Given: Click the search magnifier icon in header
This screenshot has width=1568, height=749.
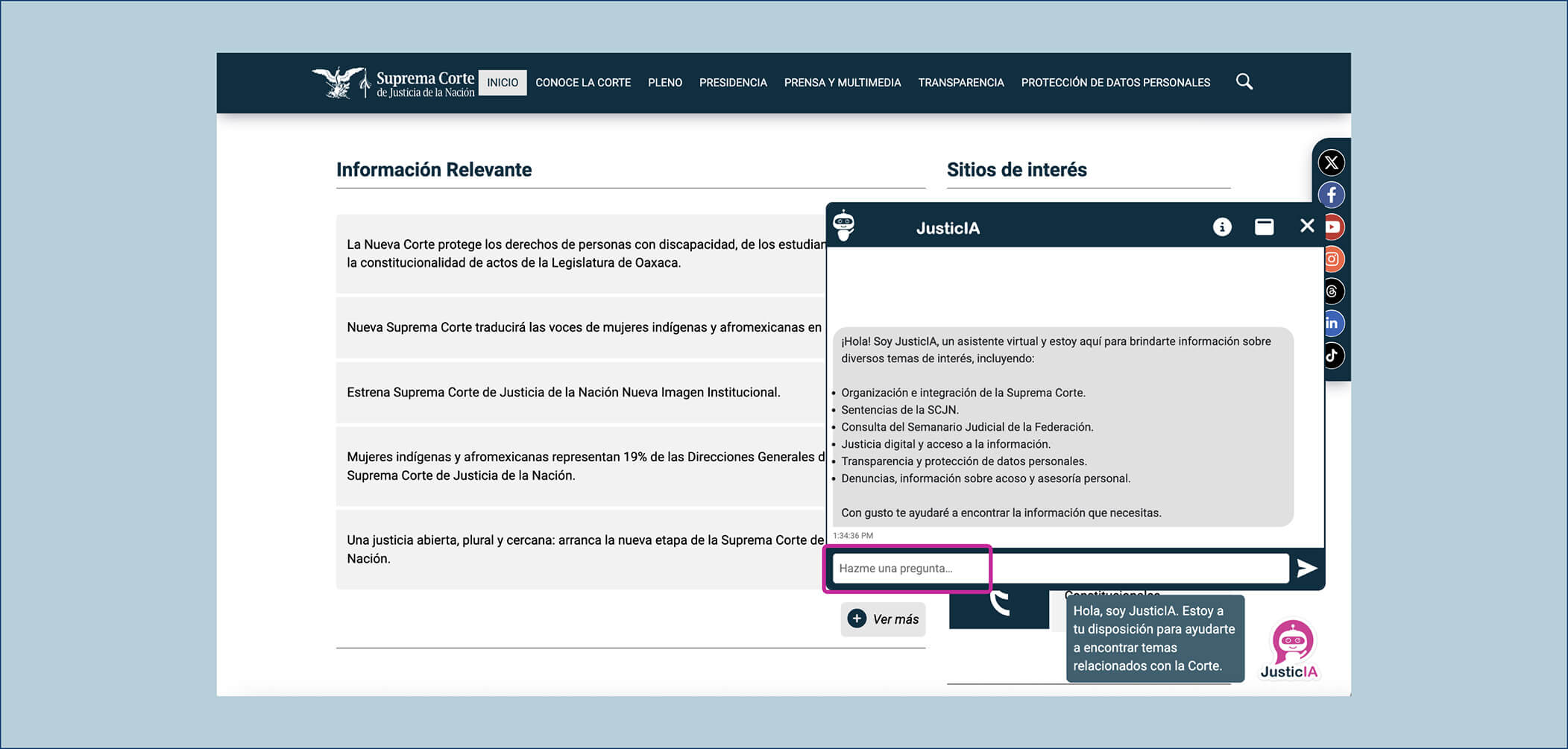Looking at the screenshot, I should (1244, 82).
